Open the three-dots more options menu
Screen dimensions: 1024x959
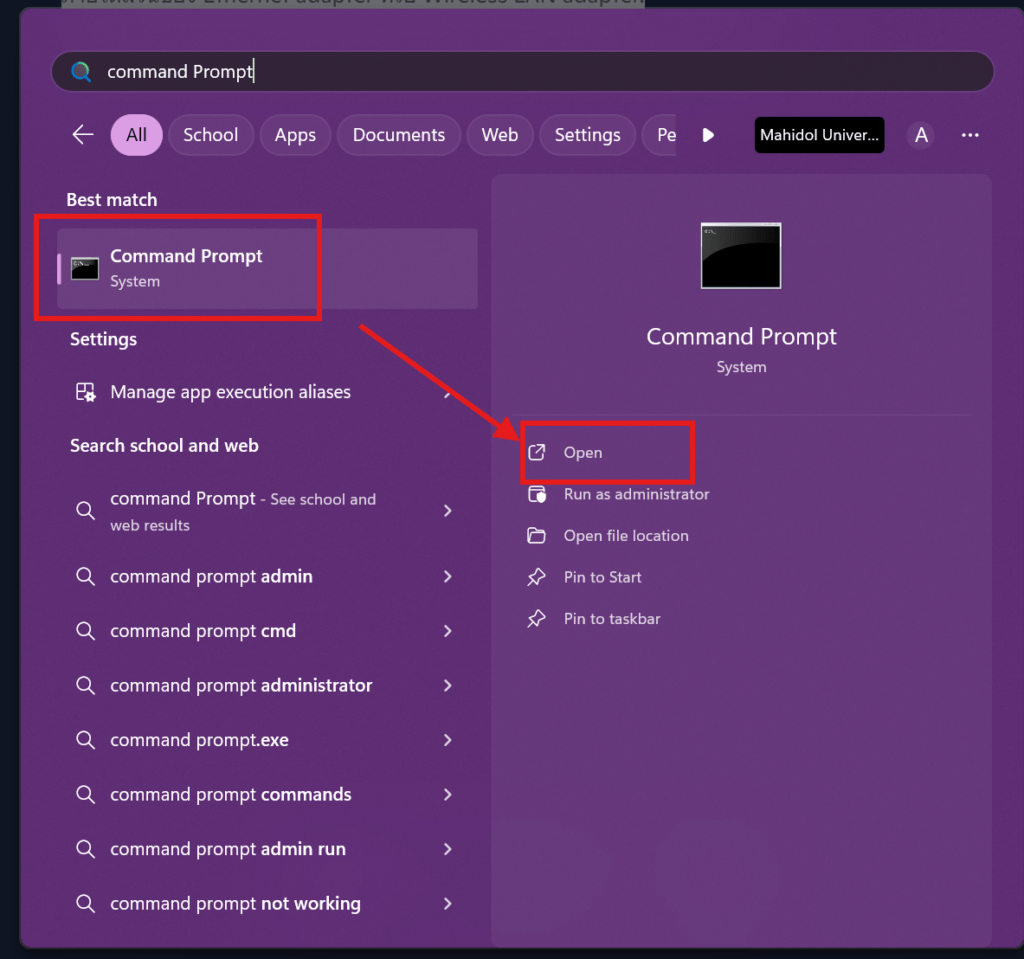click(x=970, y=135)
